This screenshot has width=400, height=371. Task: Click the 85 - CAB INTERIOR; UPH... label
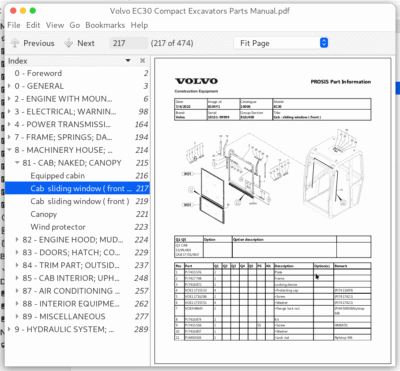coord(71,278)
